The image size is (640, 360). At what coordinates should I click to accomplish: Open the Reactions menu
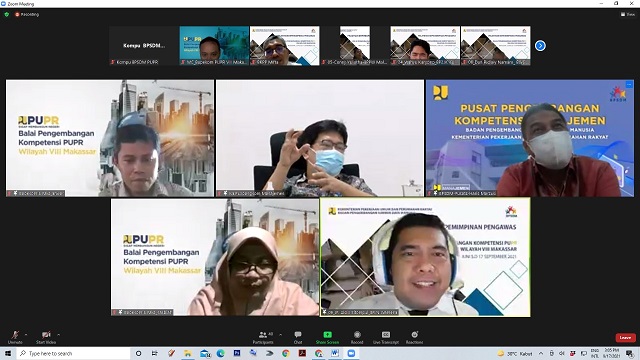(414, 337)
